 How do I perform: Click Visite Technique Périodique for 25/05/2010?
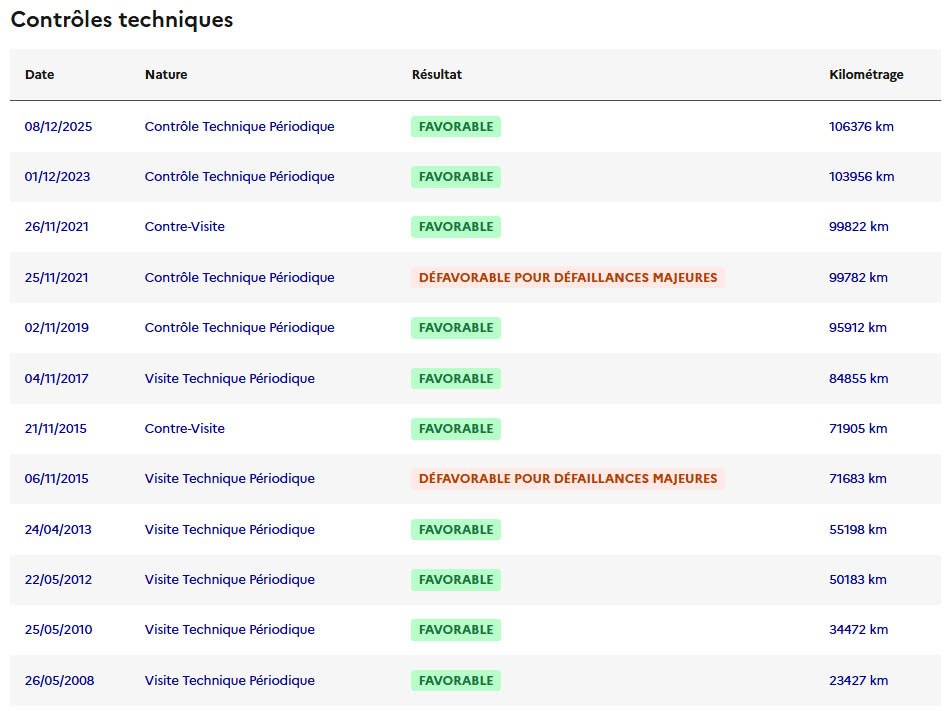[230, 630]
